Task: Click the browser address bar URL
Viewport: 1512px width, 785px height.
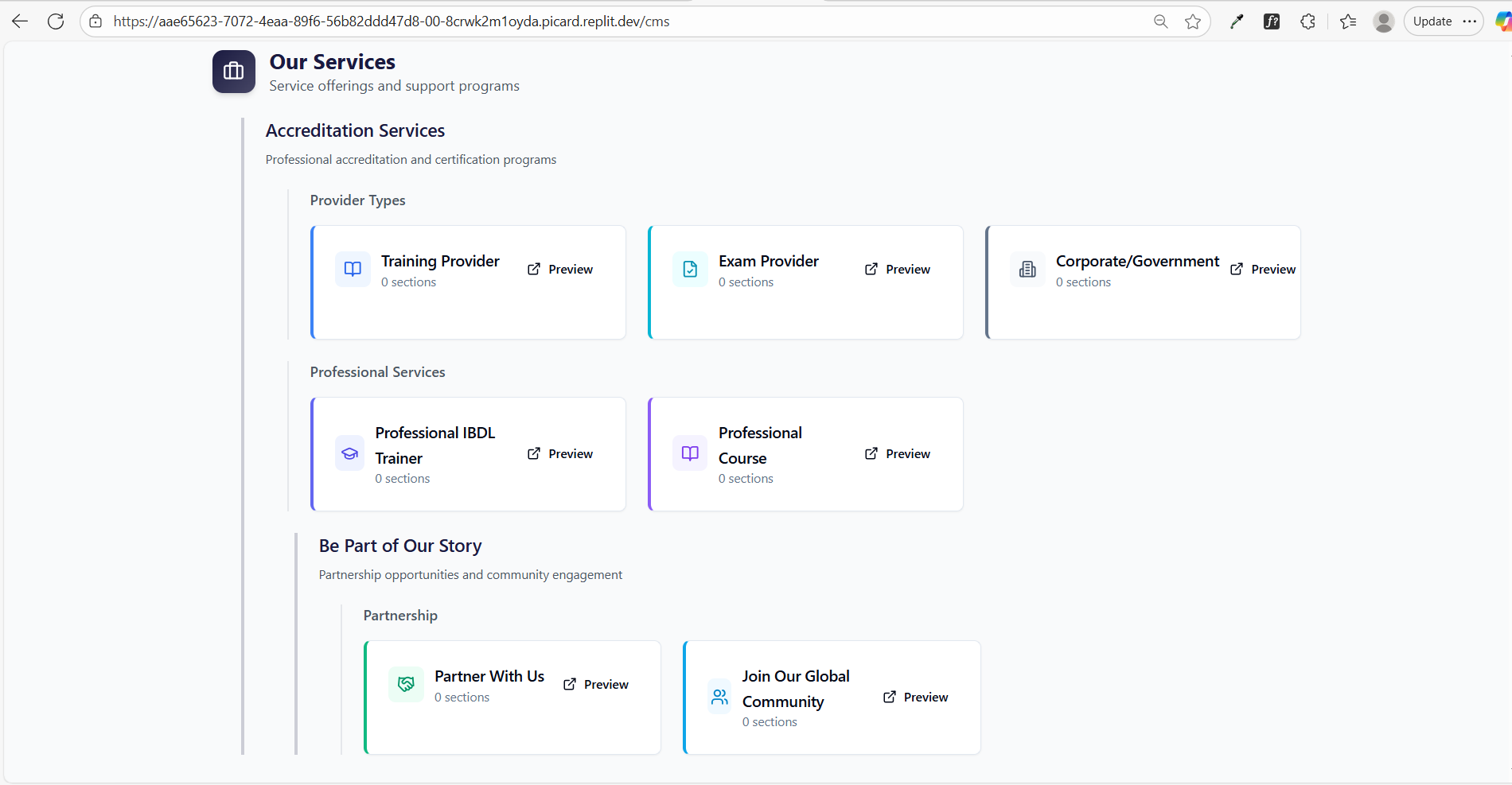Action: tap(391, 21)
